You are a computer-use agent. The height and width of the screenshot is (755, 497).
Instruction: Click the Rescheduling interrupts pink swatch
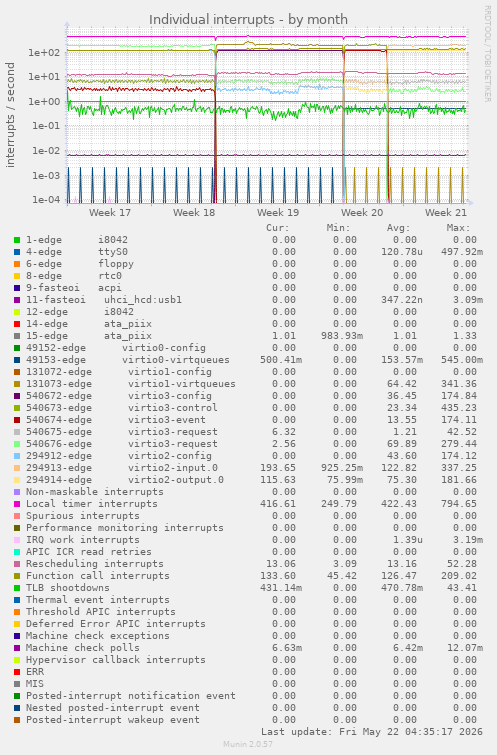tap(17, 564)
